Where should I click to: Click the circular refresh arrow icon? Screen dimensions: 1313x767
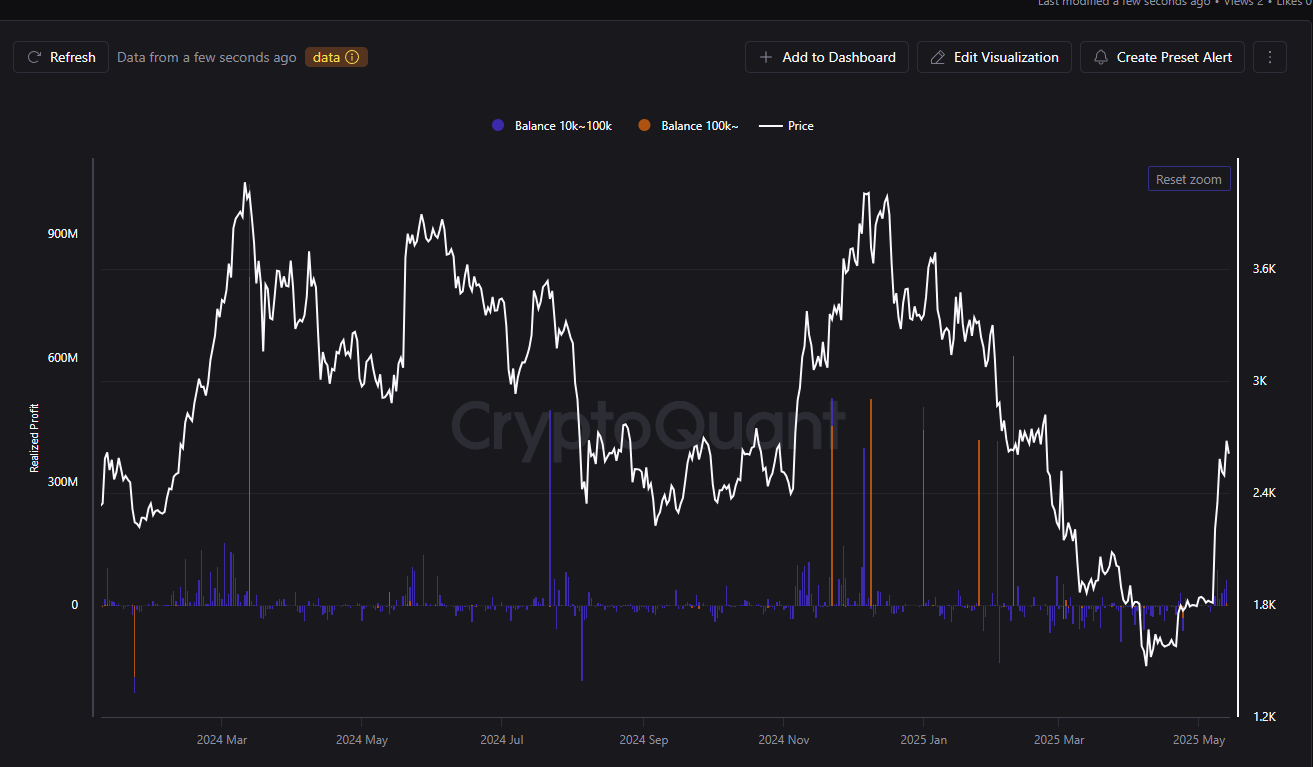tap(33, 57)
